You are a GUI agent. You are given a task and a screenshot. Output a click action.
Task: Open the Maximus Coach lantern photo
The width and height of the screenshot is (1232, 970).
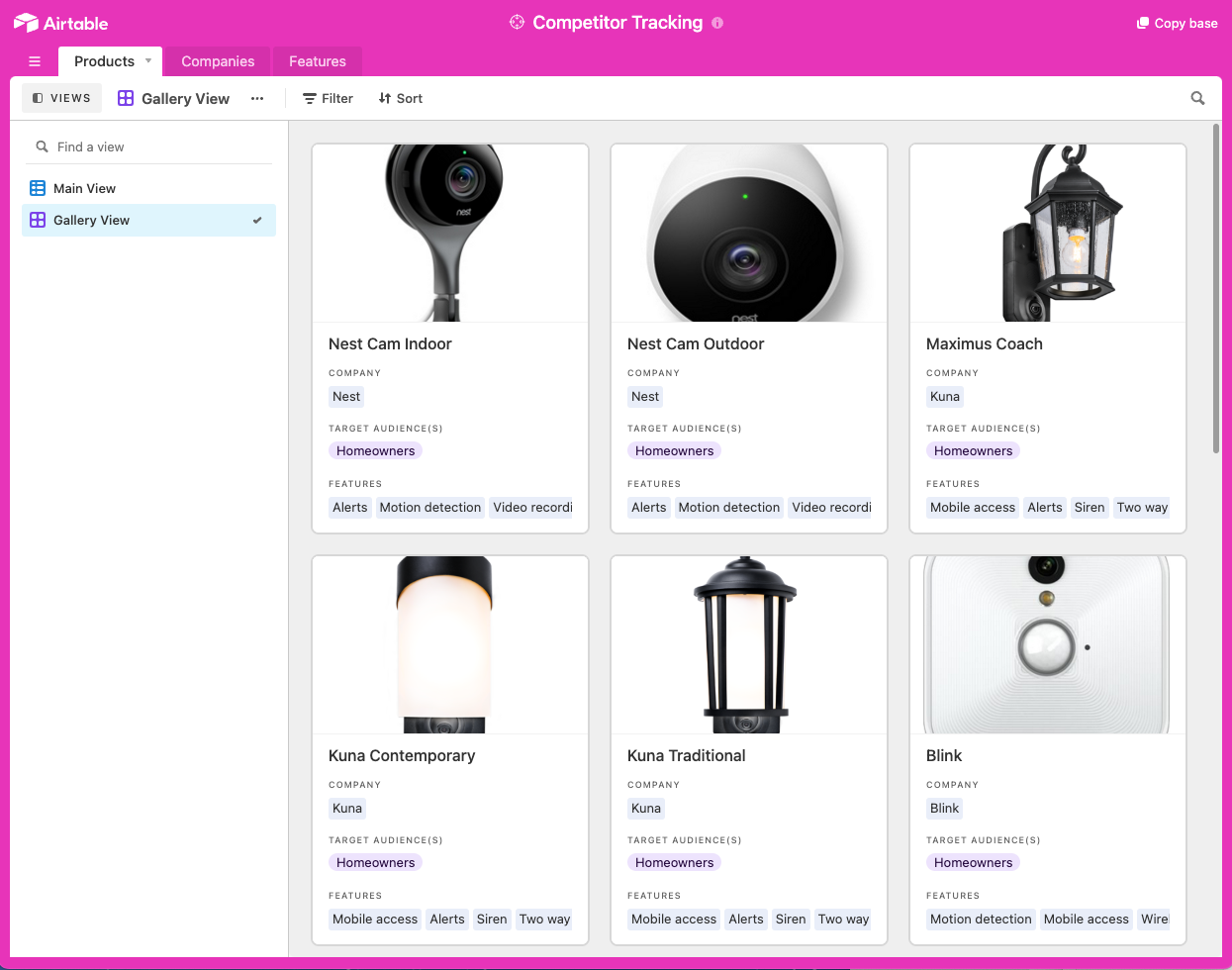[1048, 233]
